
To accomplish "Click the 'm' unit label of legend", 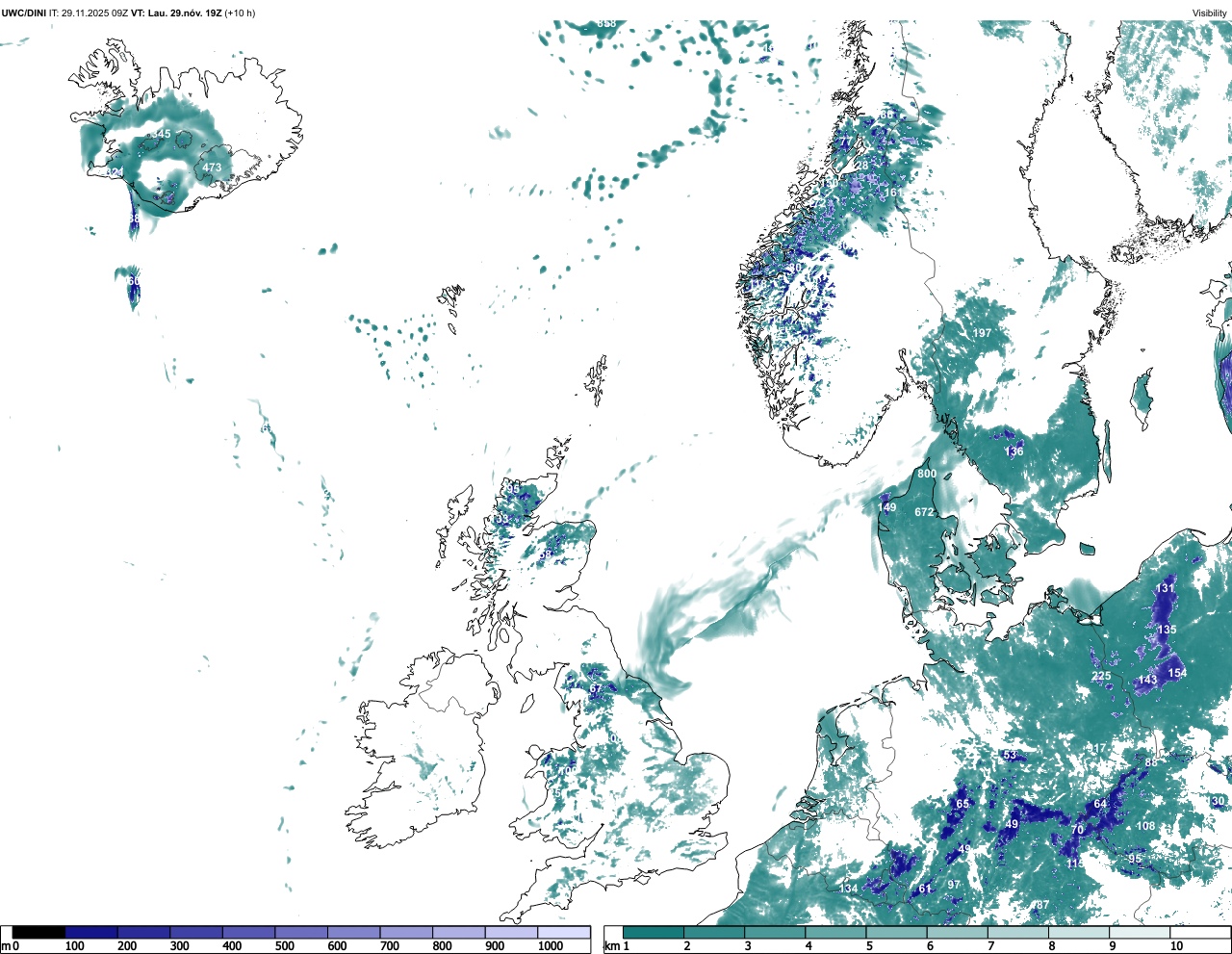I will click(x=5, y=946).
